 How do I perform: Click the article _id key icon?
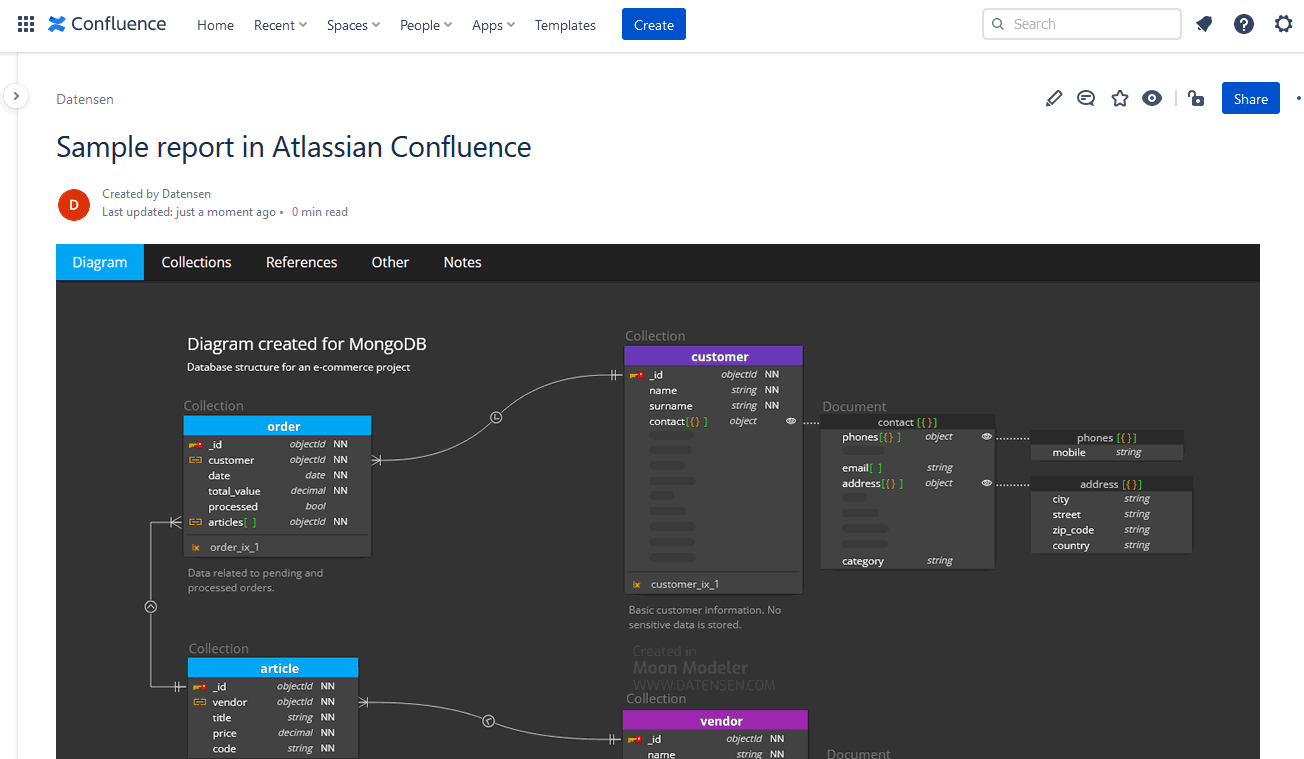tap(200, 687)
